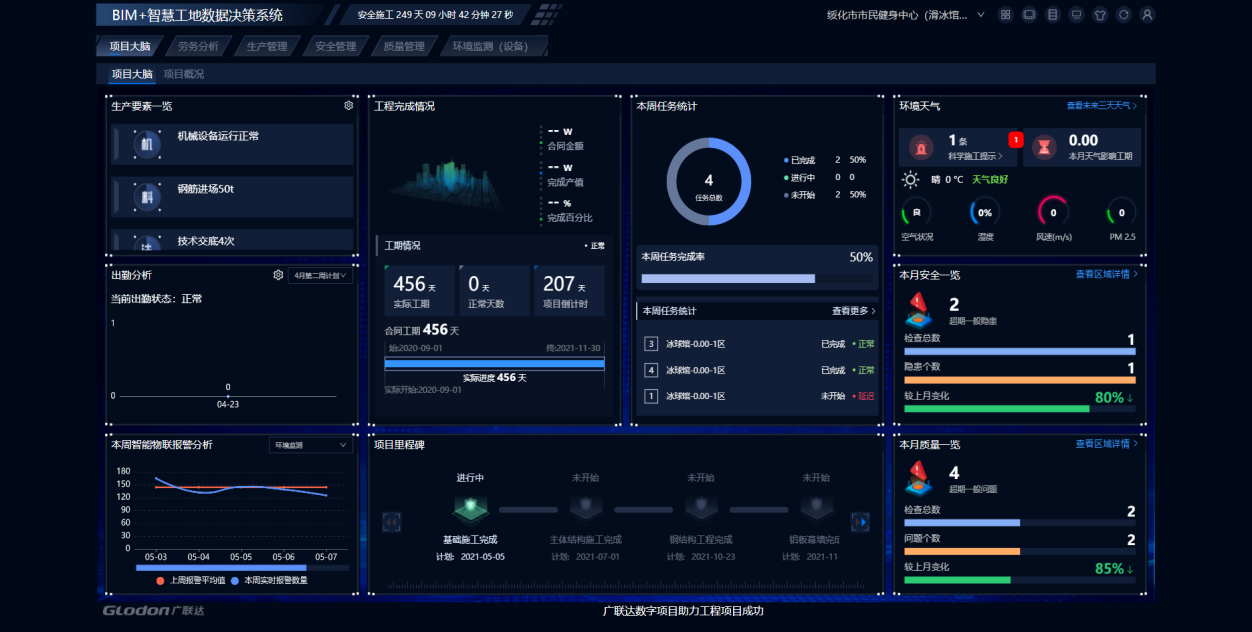This screenshot has width=1252, height=632.
Task: Open the user profile icon
Action: [x=1147, y=15]
